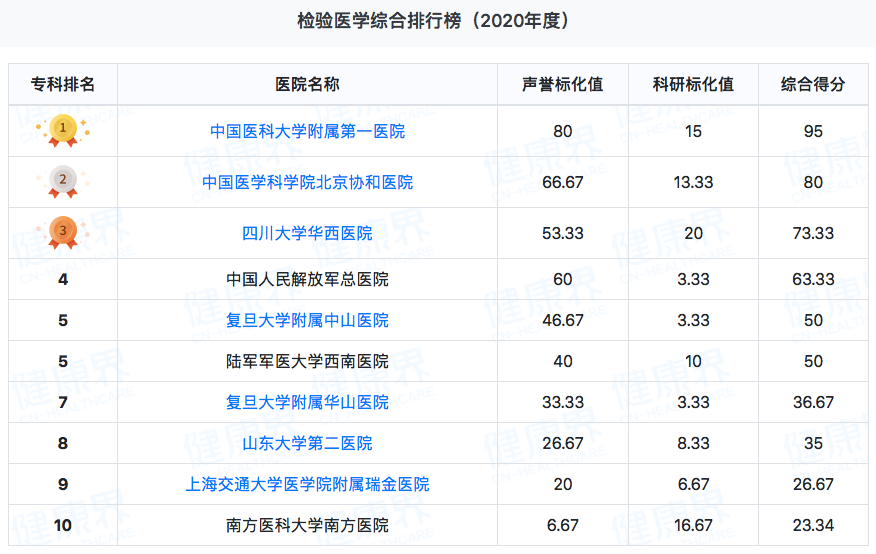Screen dimensions: 876x554
Task: Click rank number 4
Action: tap(63, 279)
